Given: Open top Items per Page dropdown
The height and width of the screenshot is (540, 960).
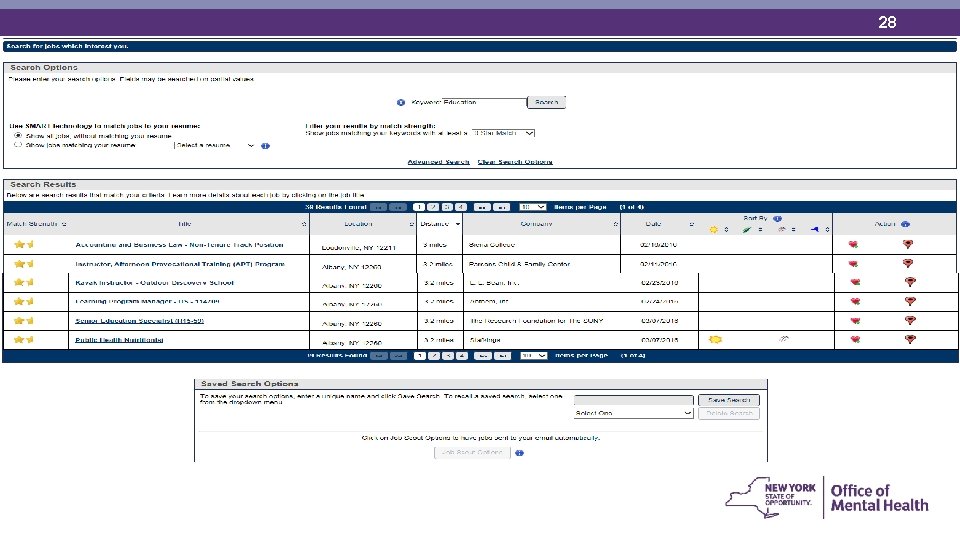Looking at the screenshot, I should [x=532, y=208].
